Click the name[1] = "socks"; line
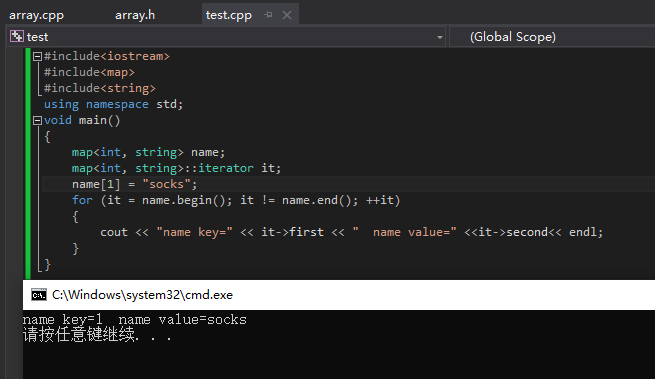The image size is (655, 379). click(x=134, y=184)
